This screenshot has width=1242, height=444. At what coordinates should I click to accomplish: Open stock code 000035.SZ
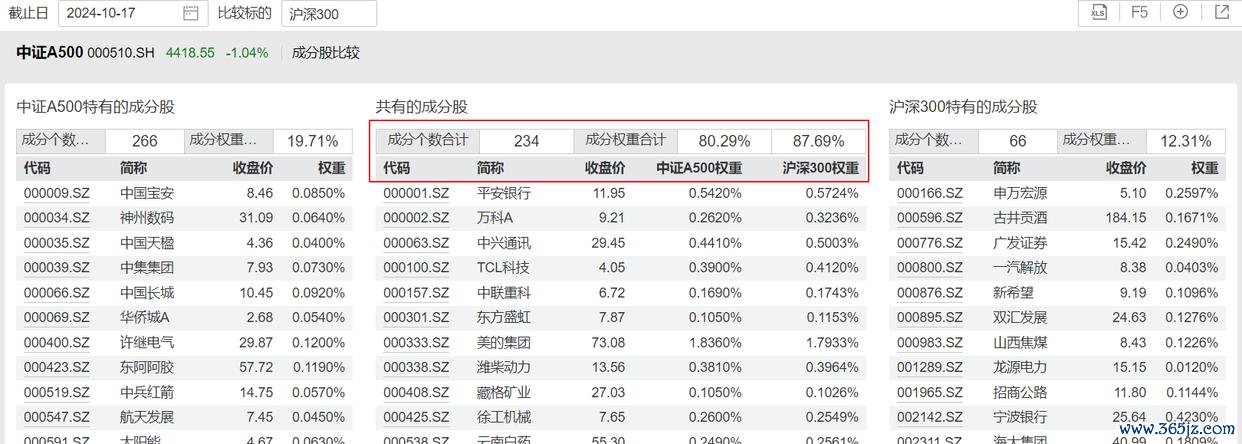(x=57, y=243)
